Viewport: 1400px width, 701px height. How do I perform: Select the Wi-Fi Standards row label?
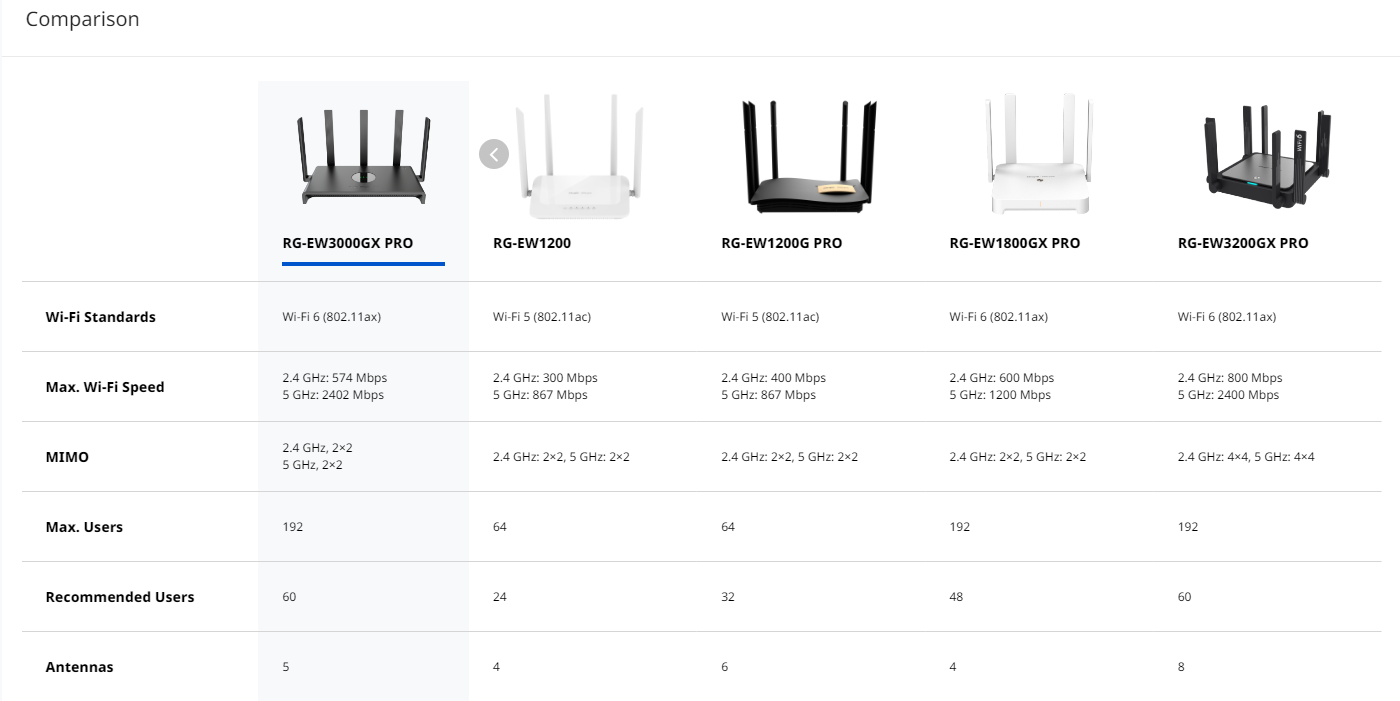101,317
